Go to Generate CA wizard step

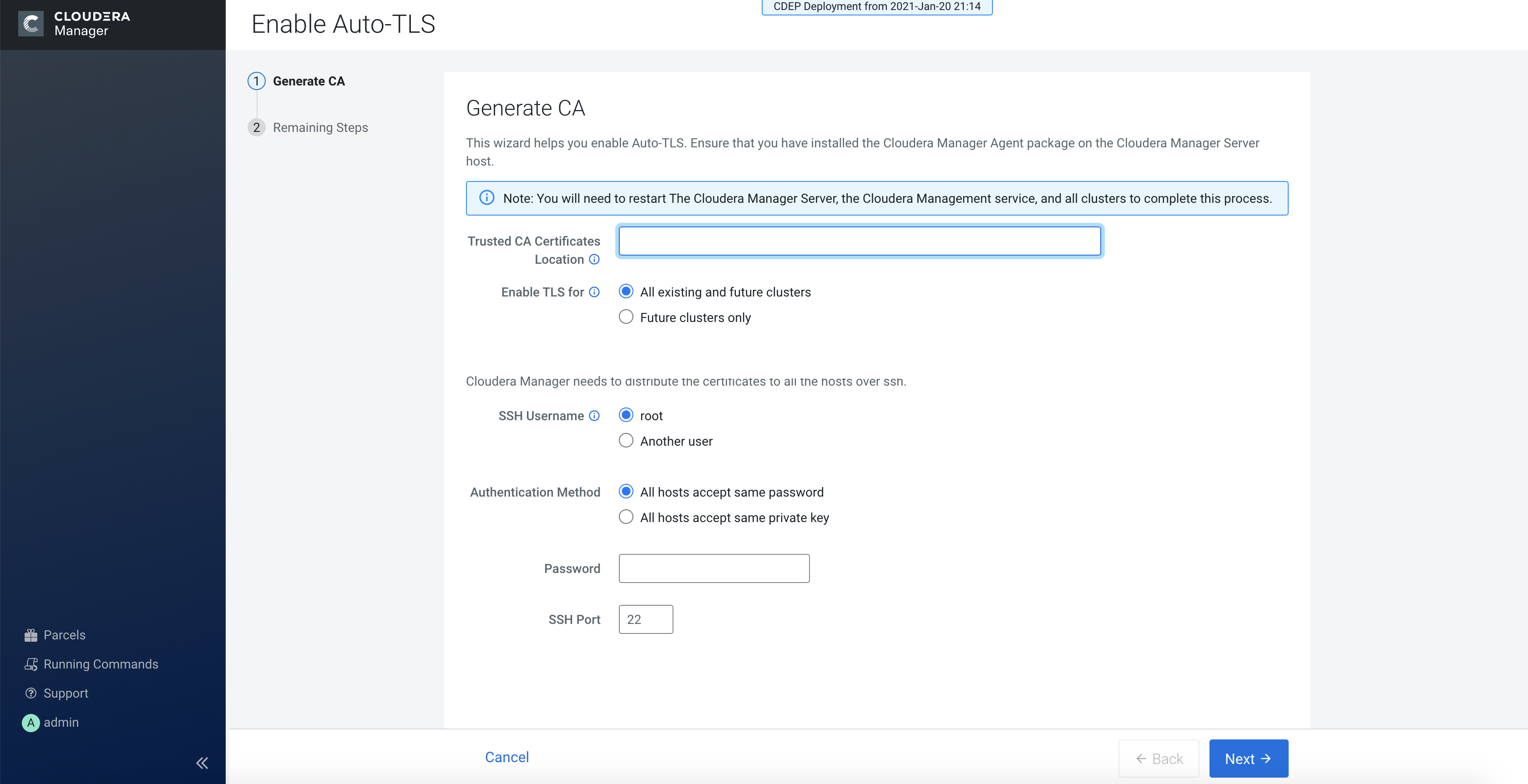tap(309, 81)
